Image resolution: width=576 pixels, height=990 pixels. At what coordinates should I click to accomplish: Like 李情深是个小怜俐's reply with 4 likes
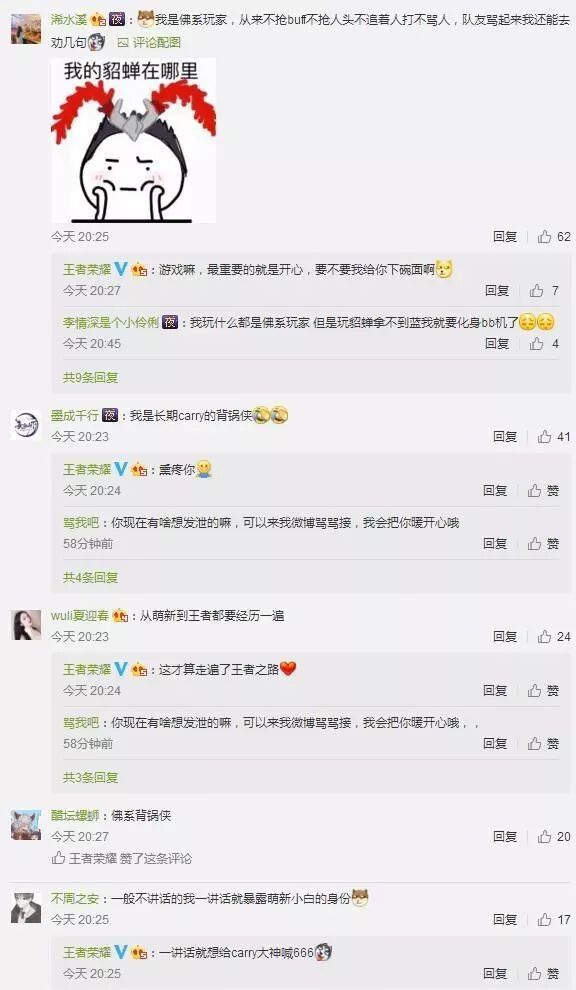[x=544, y=343]
